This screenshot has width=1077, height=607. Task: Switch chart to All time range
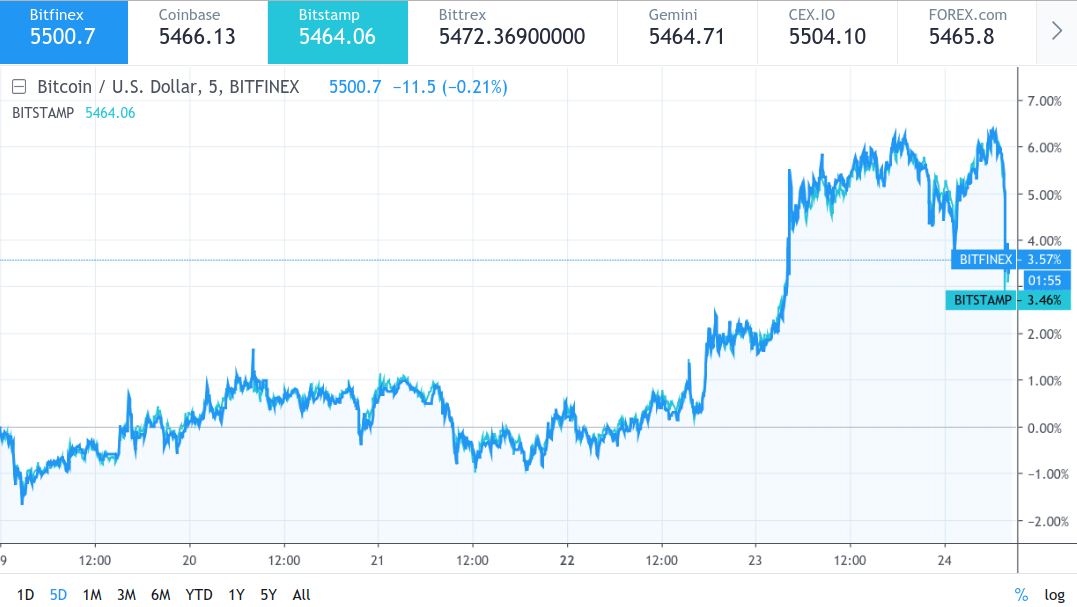(301, 594)
